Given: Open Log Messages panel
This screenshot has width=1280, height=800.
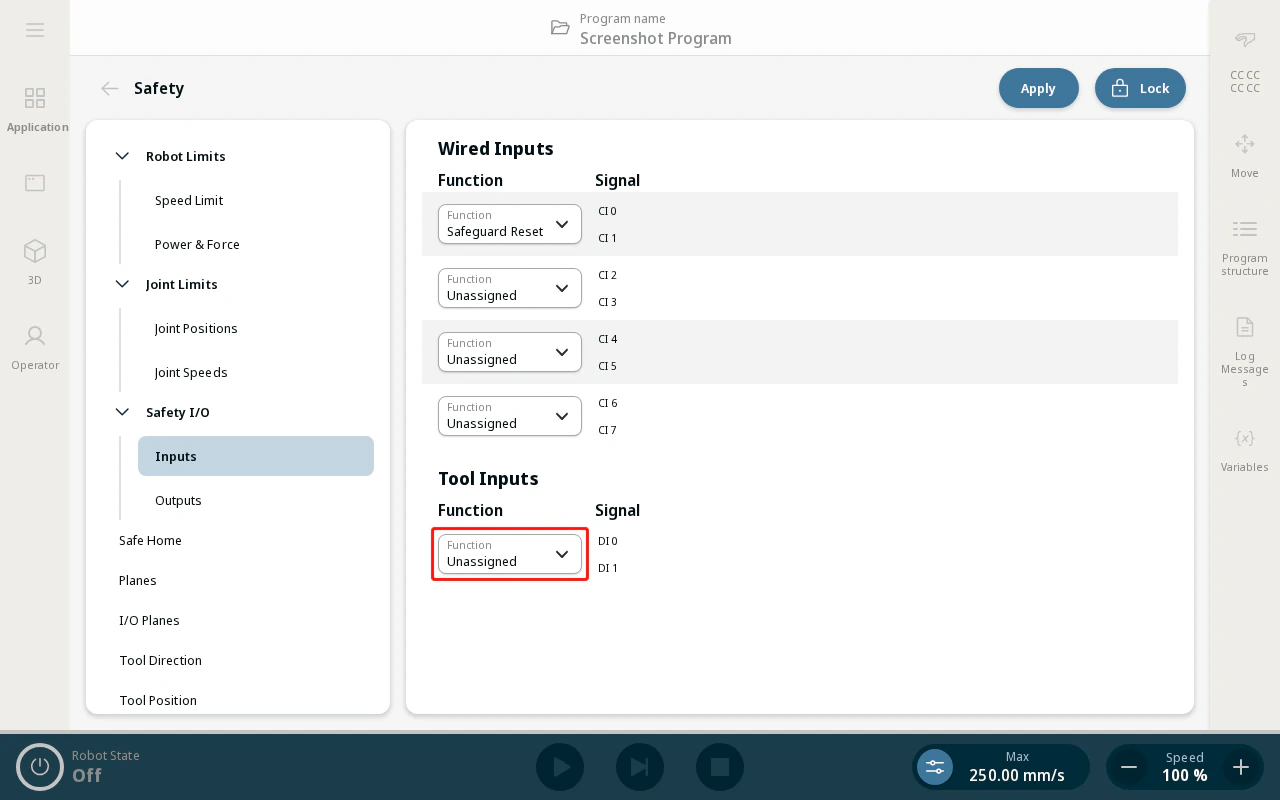Looking at the screenshot, I should pos(1245,351).
